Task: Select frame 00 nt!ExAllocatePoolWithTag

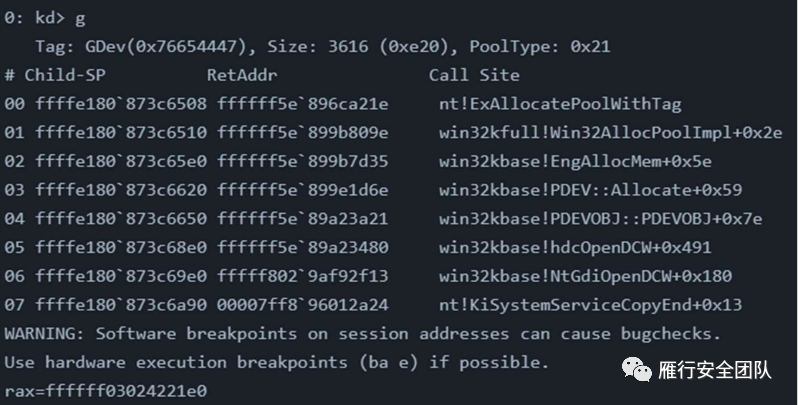Action: coord(343,104)
